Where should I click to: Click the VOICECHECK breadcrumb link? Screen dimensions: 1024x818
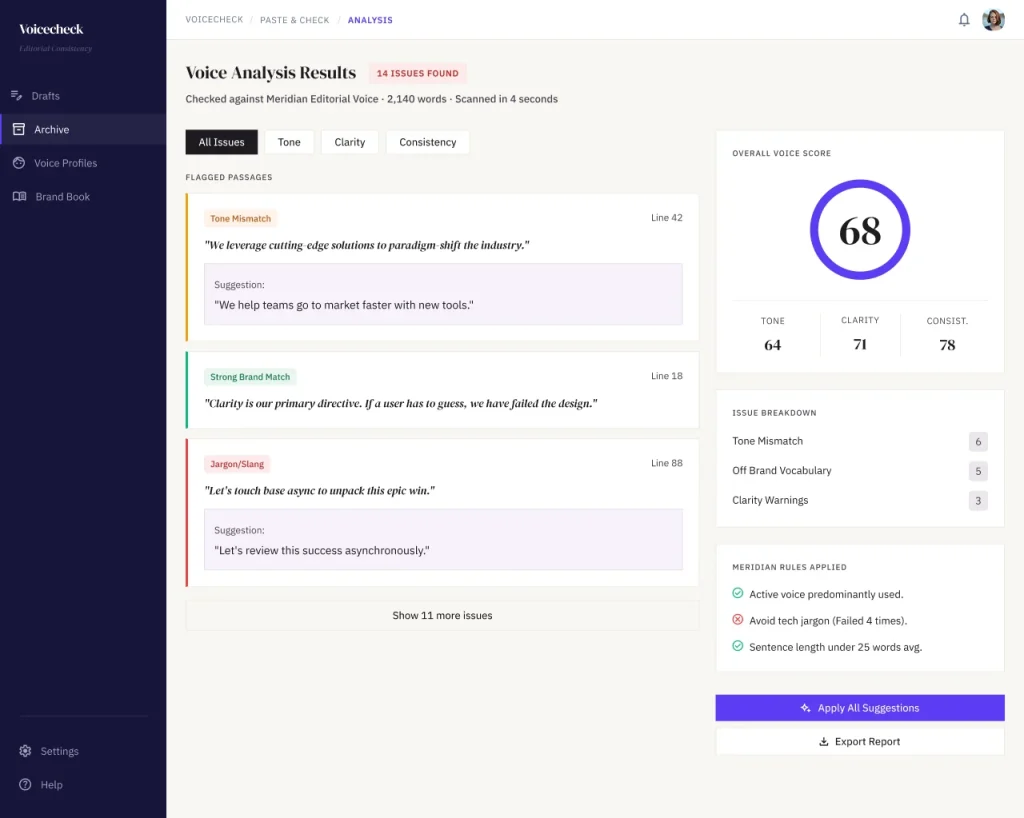click(214, 20)
